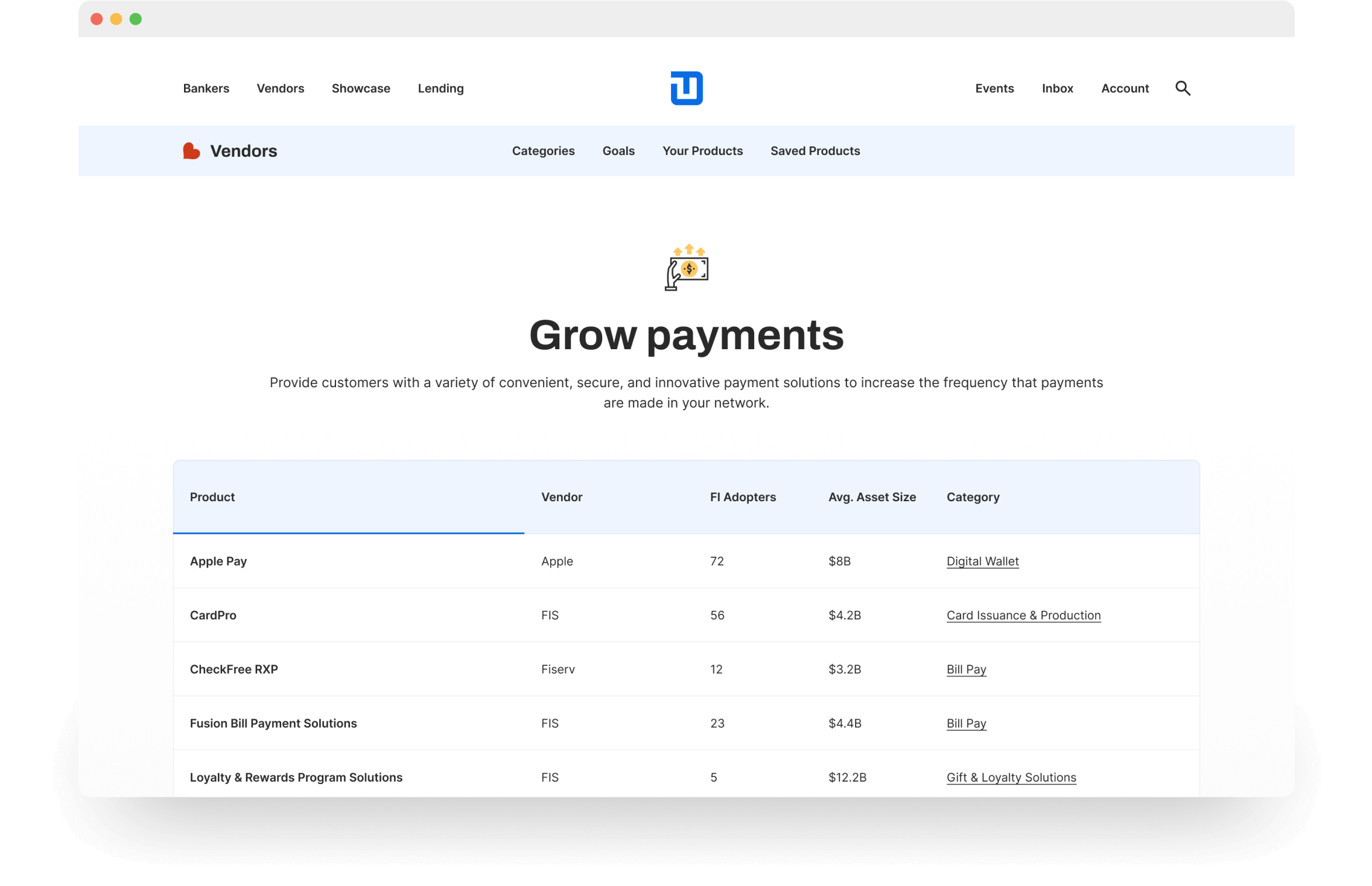Open the Digital Wallet category link

[x=982, y=561]
